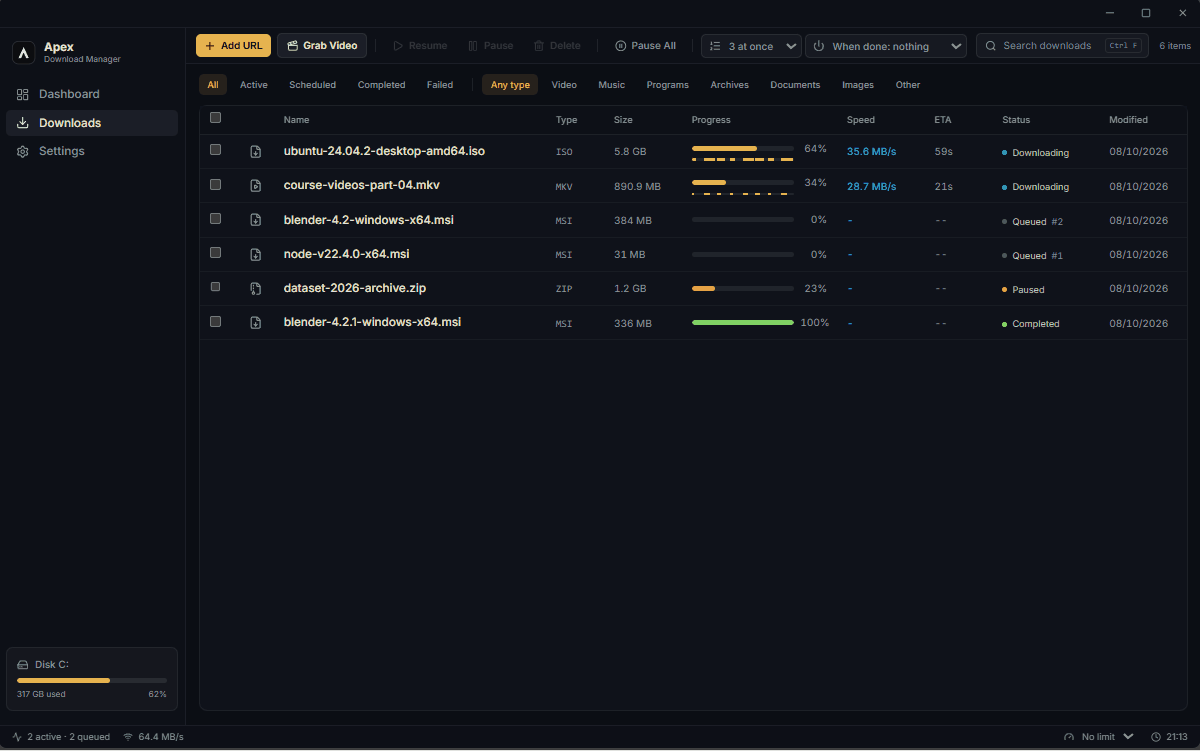Click the activity pulse icon in status bar

coord(17,737)
